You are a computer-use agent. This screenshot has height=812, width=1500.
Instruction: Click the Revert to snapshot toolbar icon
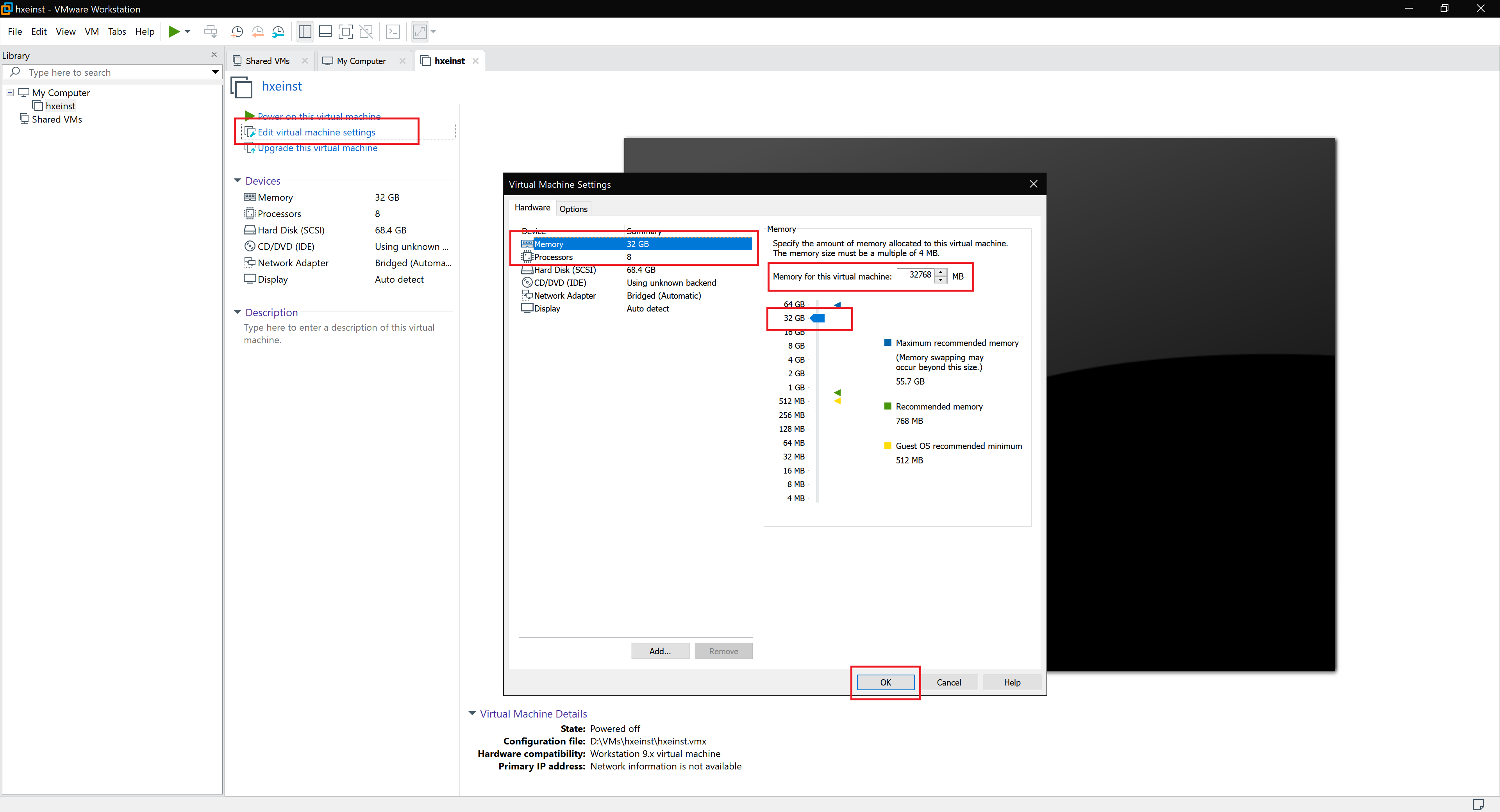click(257, 32)
